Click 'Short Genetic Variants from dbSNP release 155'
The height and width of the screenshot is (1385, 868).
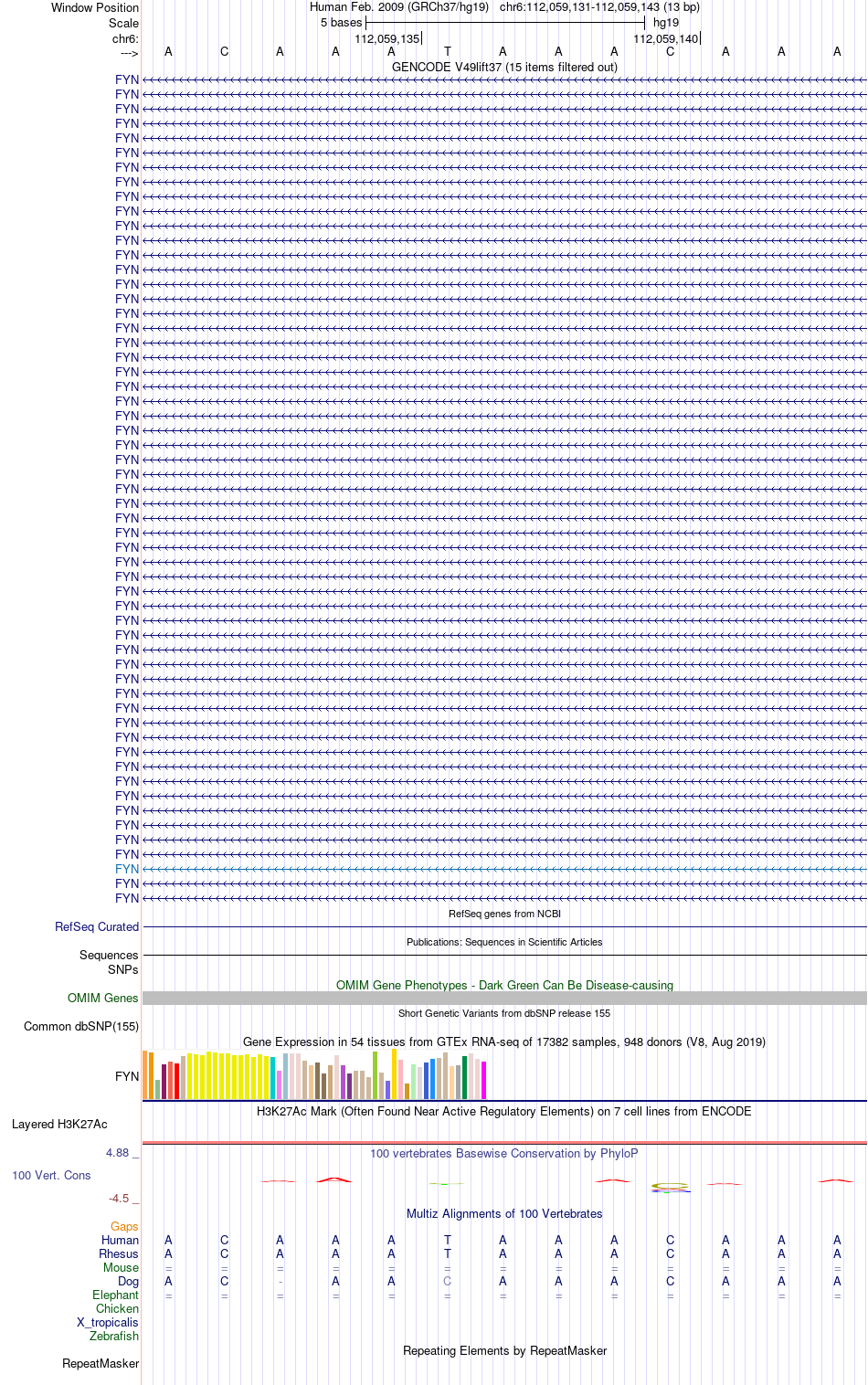(504, 1013)
